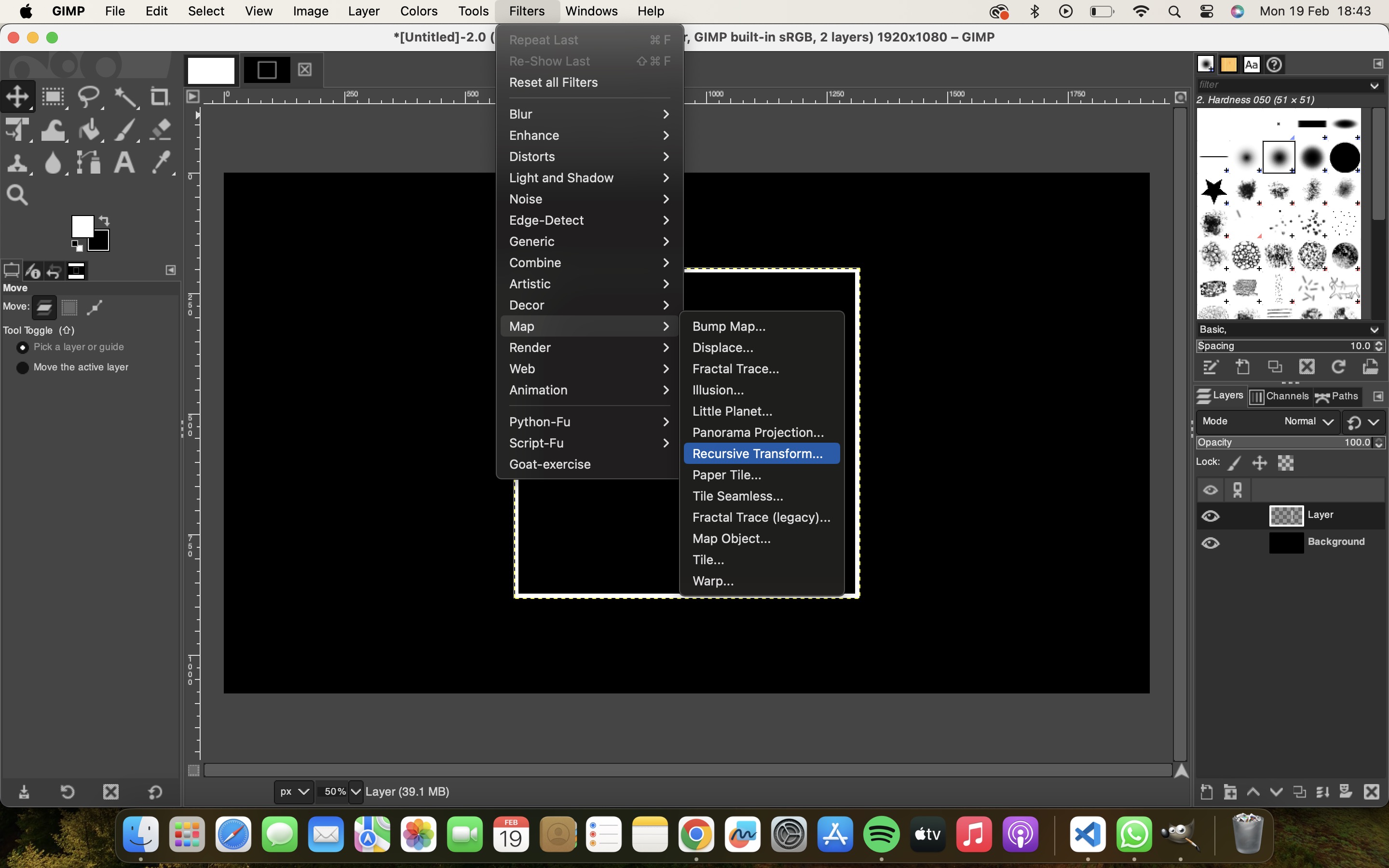
Task: Select the white image thumbnail tab
Action: [x=211, y=70]
